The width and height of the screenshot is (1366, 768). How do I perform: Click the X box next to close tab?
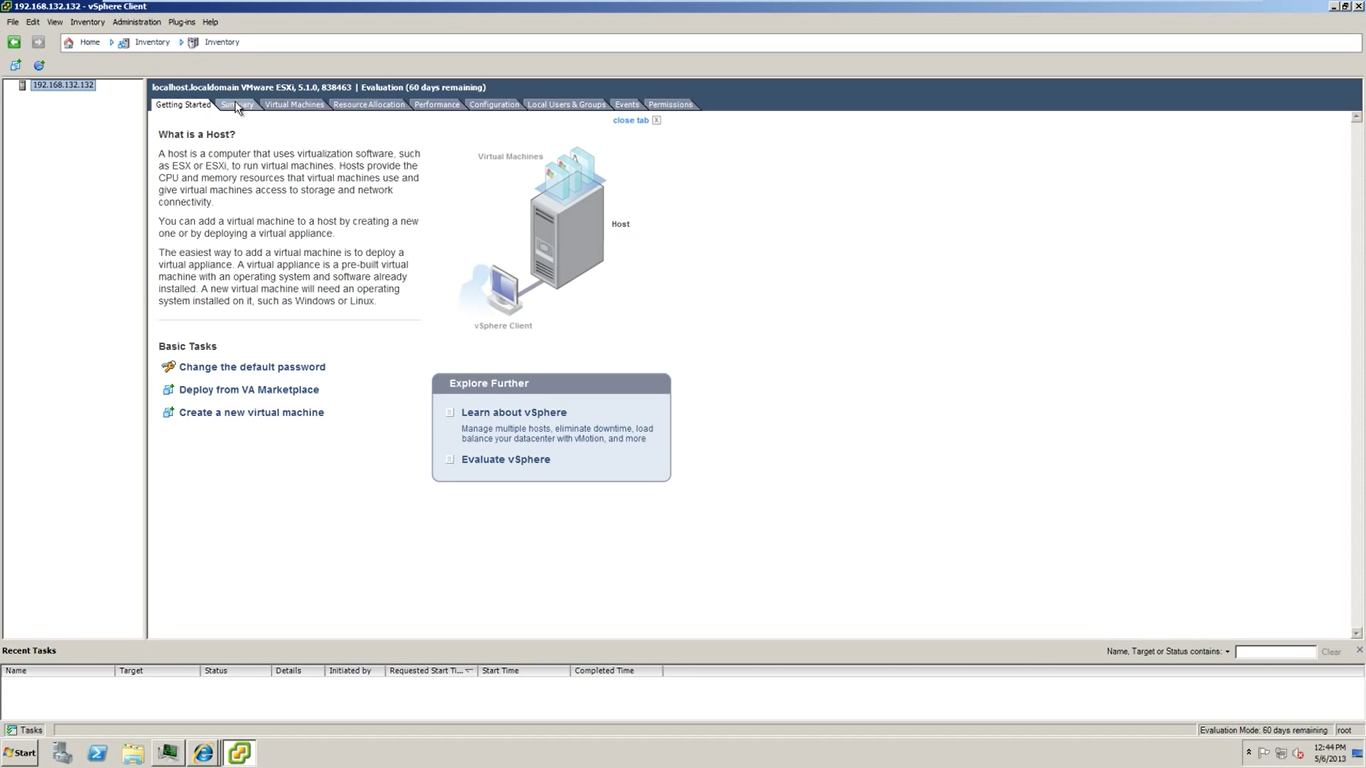[656, 120]
